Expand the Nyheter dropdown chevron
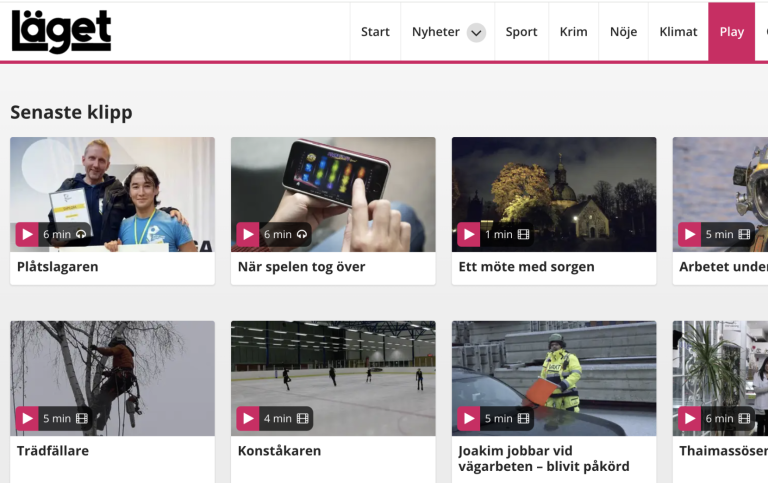 point(476,33)
